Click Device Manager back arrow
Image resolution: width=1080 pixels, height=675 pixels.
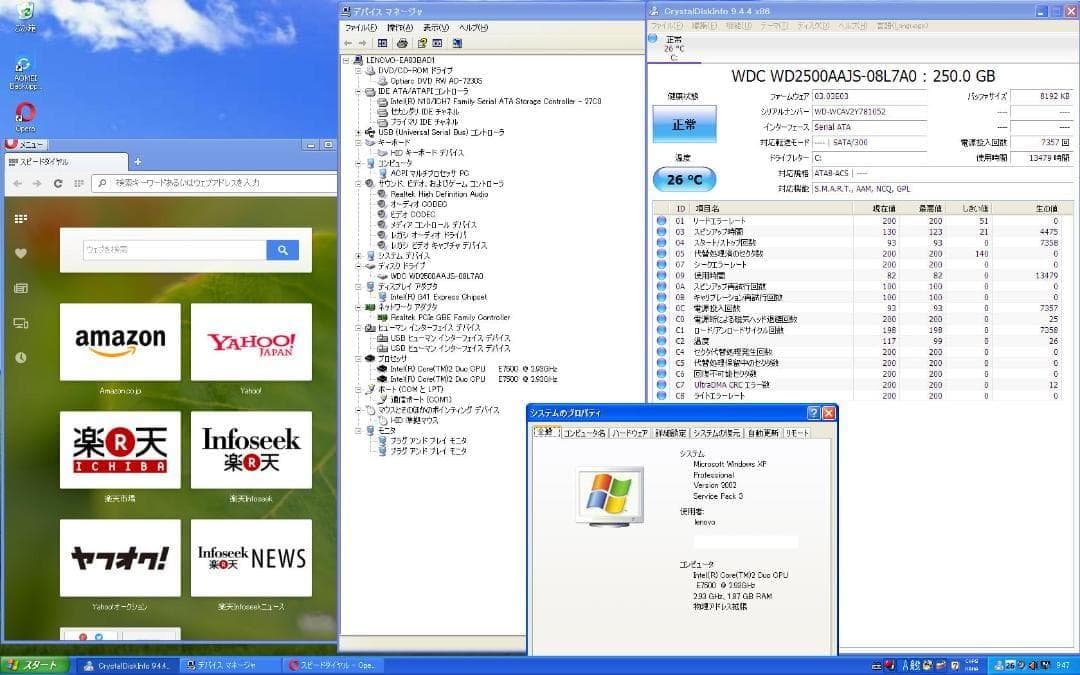tap(349, 43)
